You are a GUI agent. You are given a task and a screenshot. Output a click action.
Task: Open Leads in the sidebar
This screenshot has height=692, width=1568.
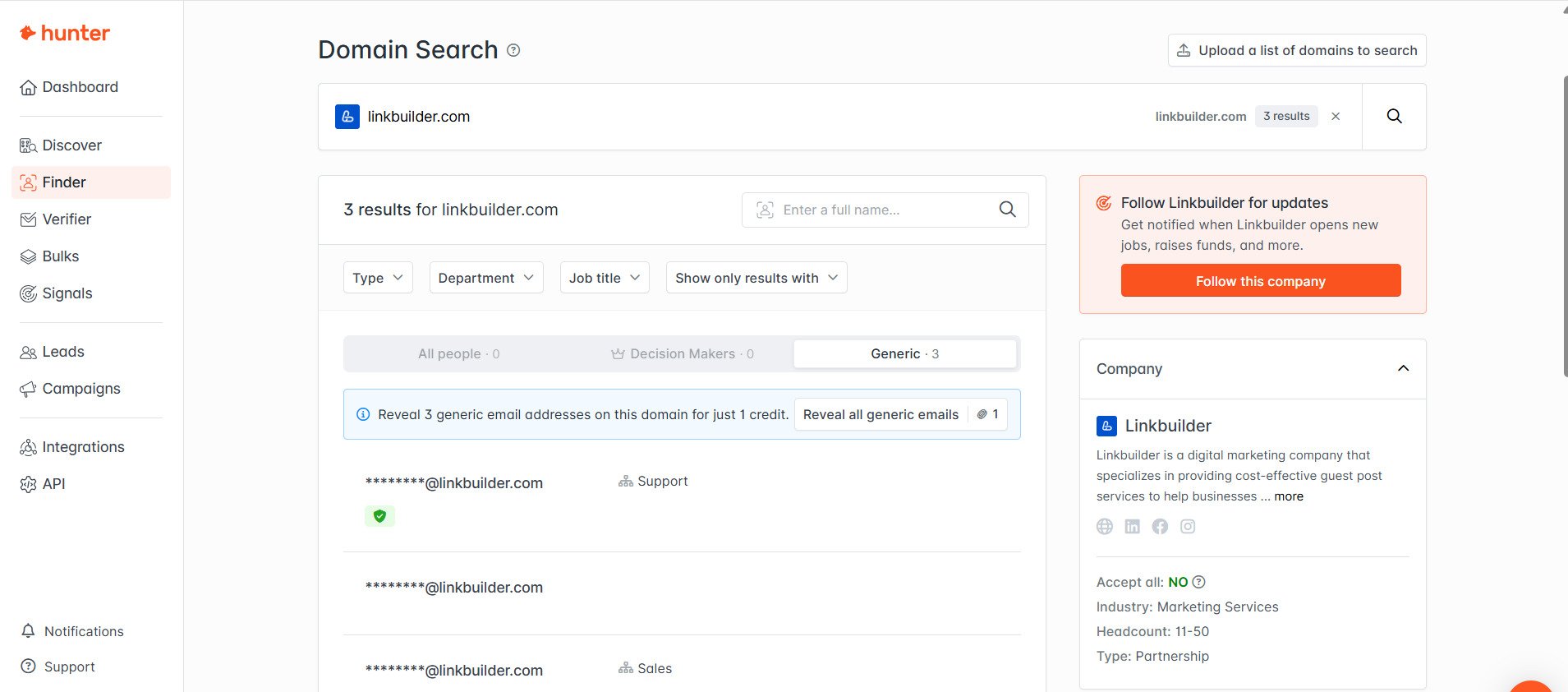point(91,352)
